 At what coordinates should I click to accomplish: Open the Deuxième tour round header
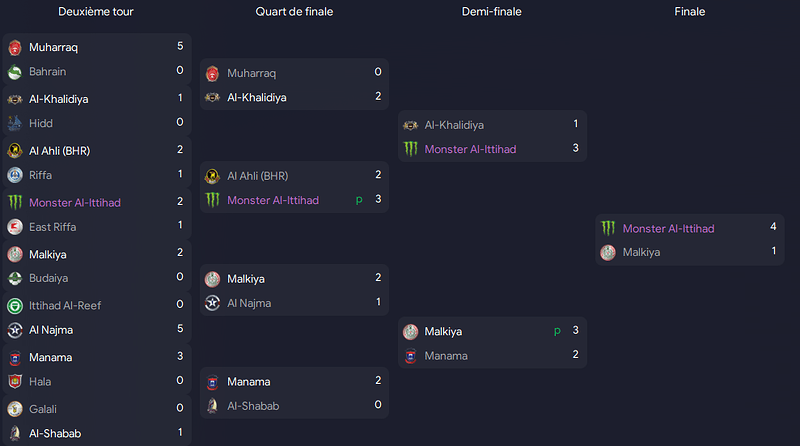(x=96, y=12)
